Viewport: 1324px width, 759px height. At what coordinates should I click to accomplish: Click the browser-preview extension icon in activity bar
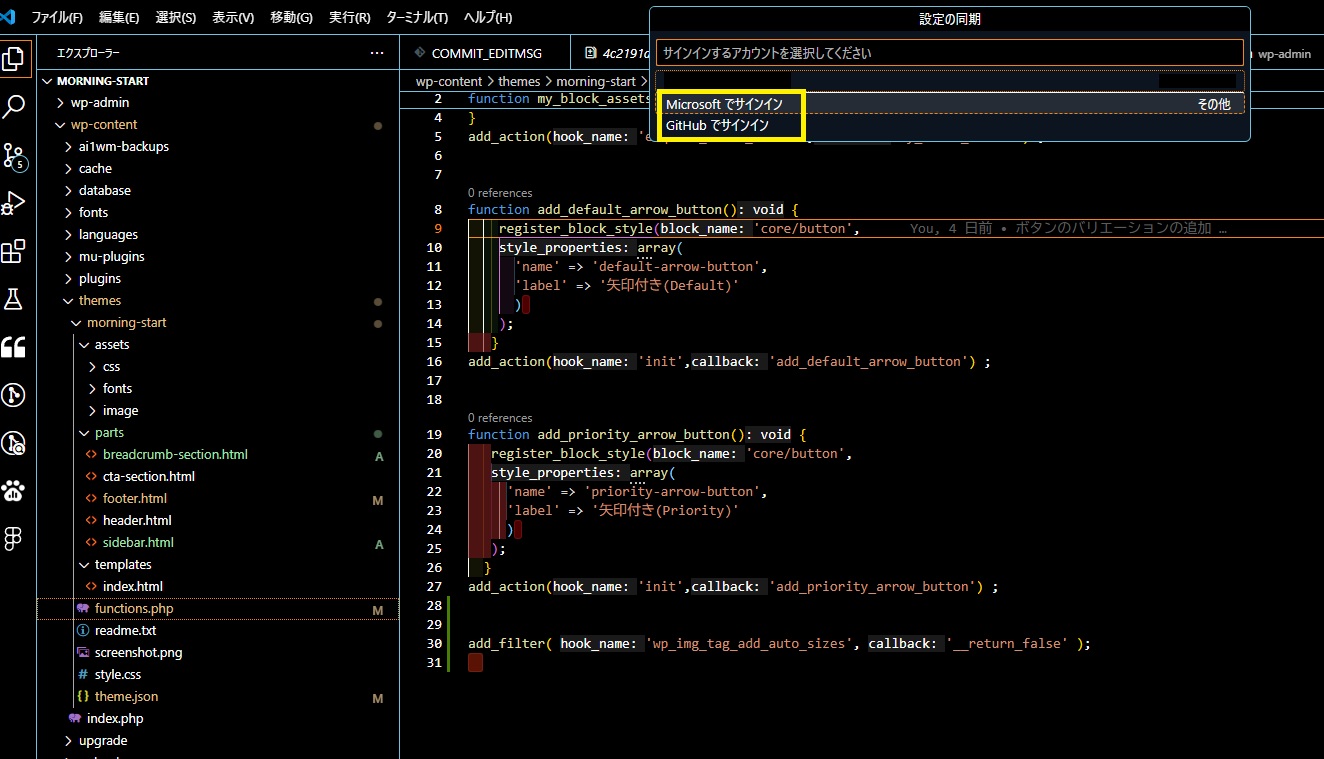point(15,443)
